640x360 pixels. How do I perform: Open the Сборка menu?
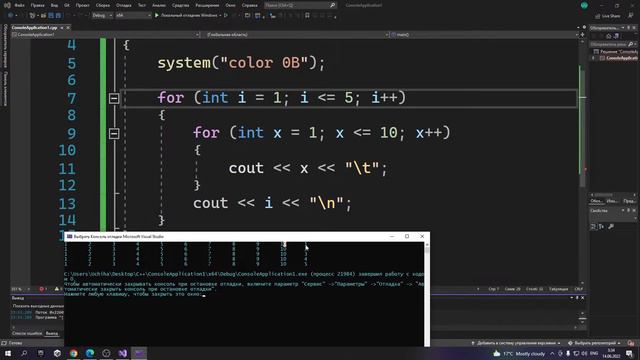pyautogui.click(x=102, y=5)
